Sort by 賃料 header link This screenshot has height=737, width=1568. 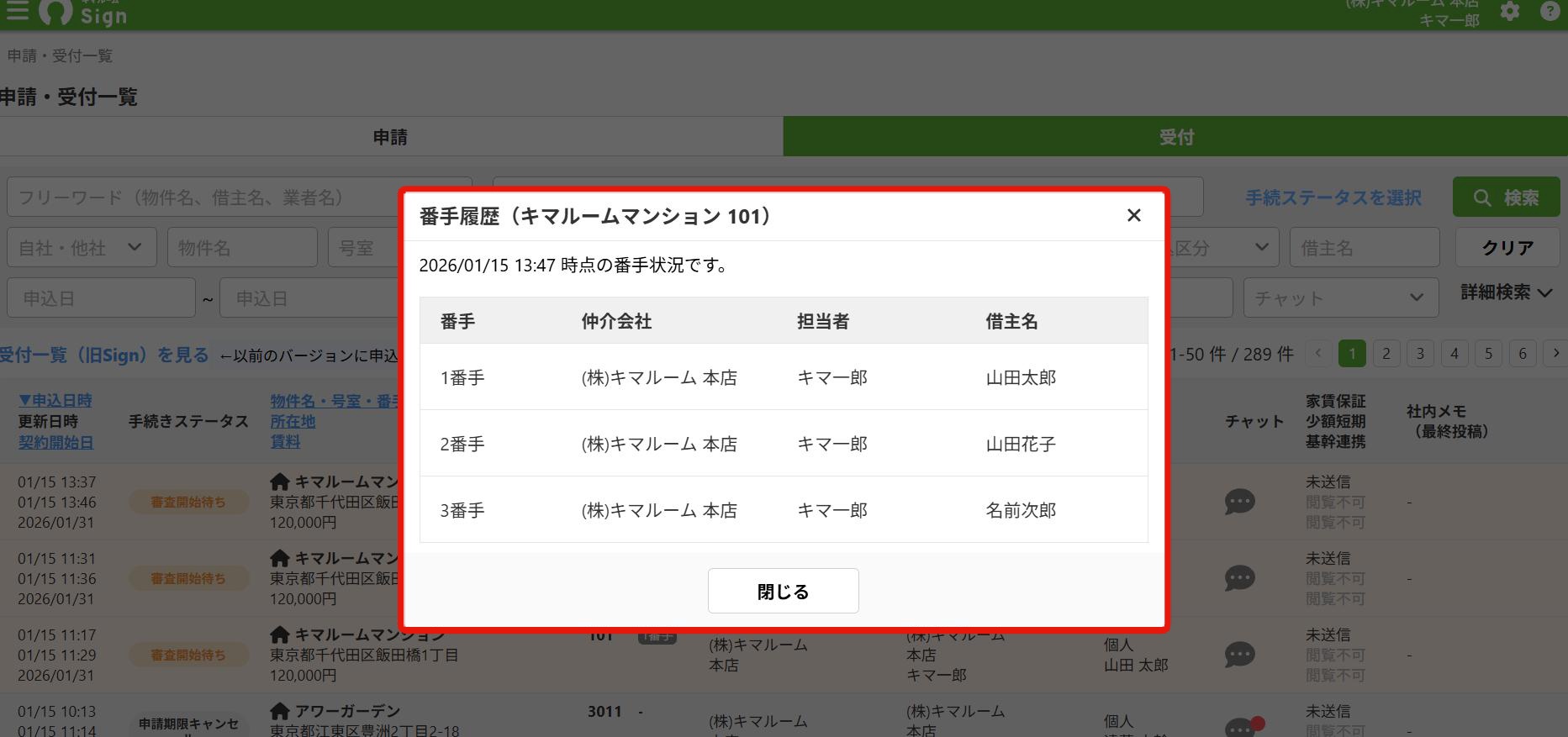285,442
